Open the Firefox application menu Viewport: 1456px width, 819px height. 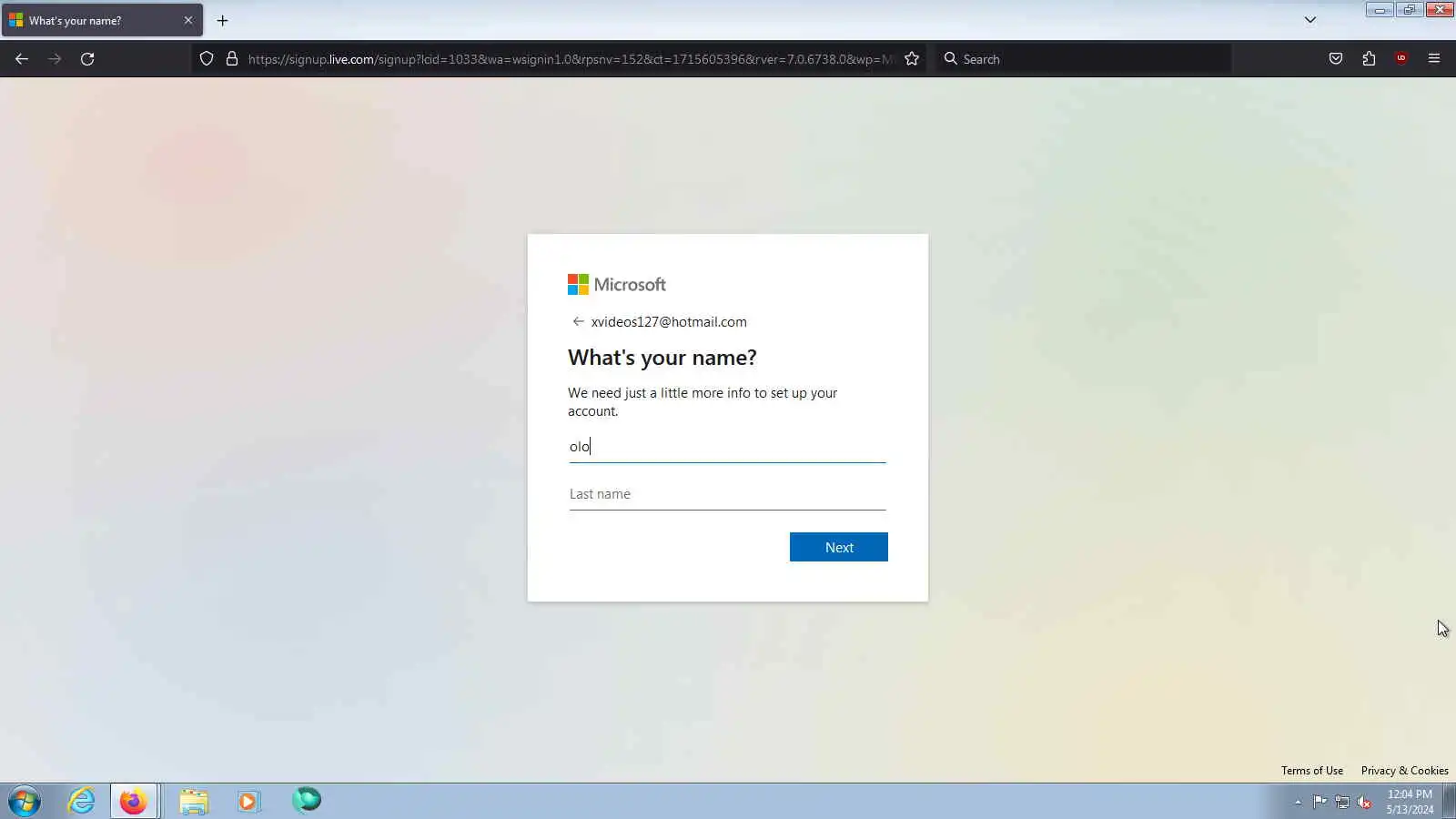point(1434,59)
